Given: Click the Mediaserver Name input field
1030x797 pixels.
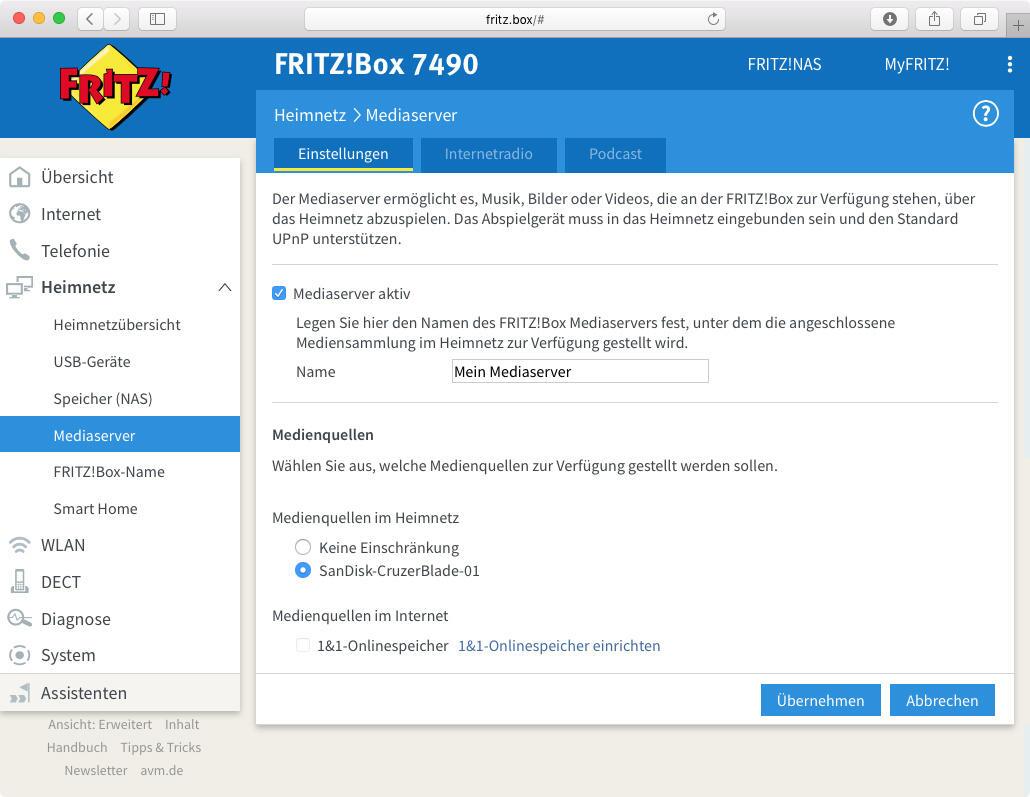Looking at the screenshot, I should pyautogui.click(x=580, y=371).
